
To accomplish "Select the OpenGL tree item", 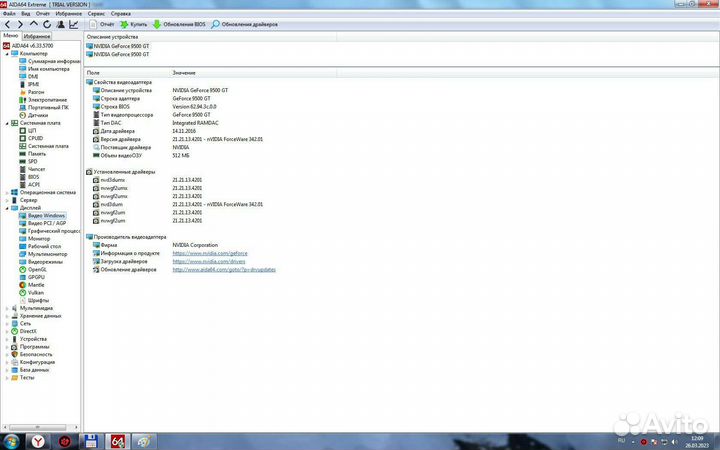I will pyautogui.click(x=33, y=270).
